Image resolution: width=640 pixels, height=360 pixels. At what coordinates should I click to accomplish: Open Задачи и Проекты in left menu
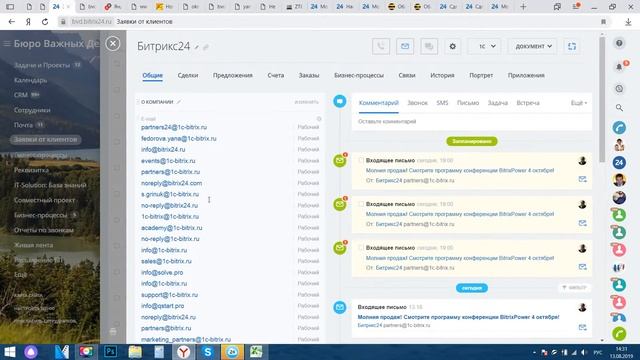pos(42,65)
